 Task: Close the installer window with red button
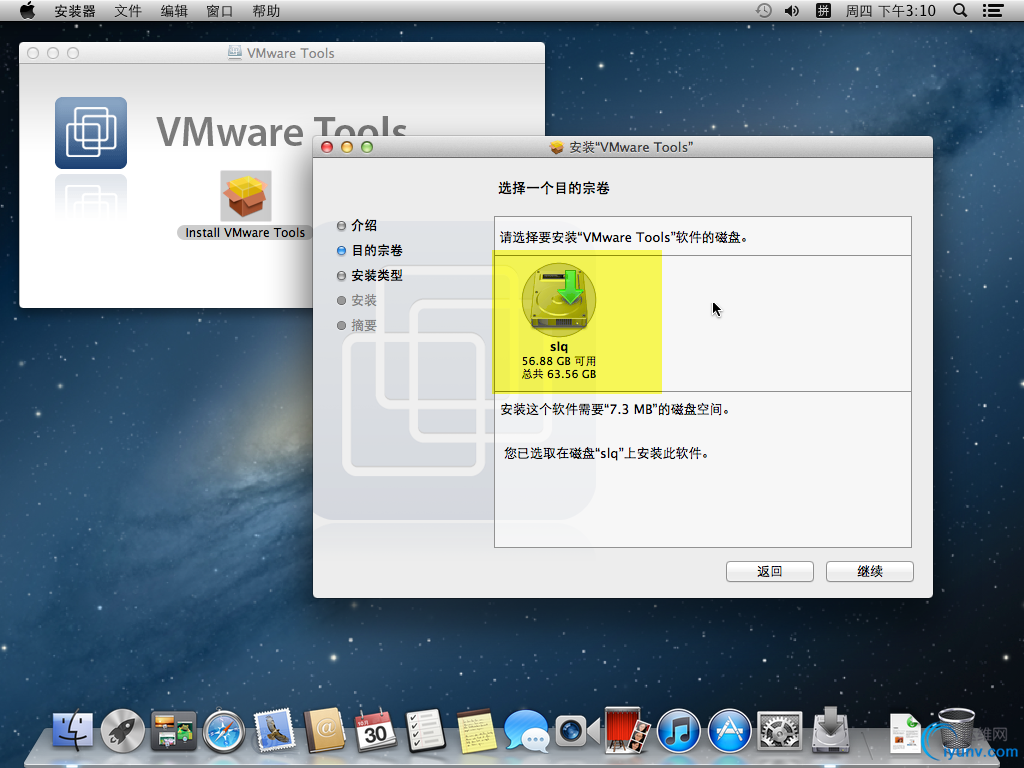coord(327,147)
